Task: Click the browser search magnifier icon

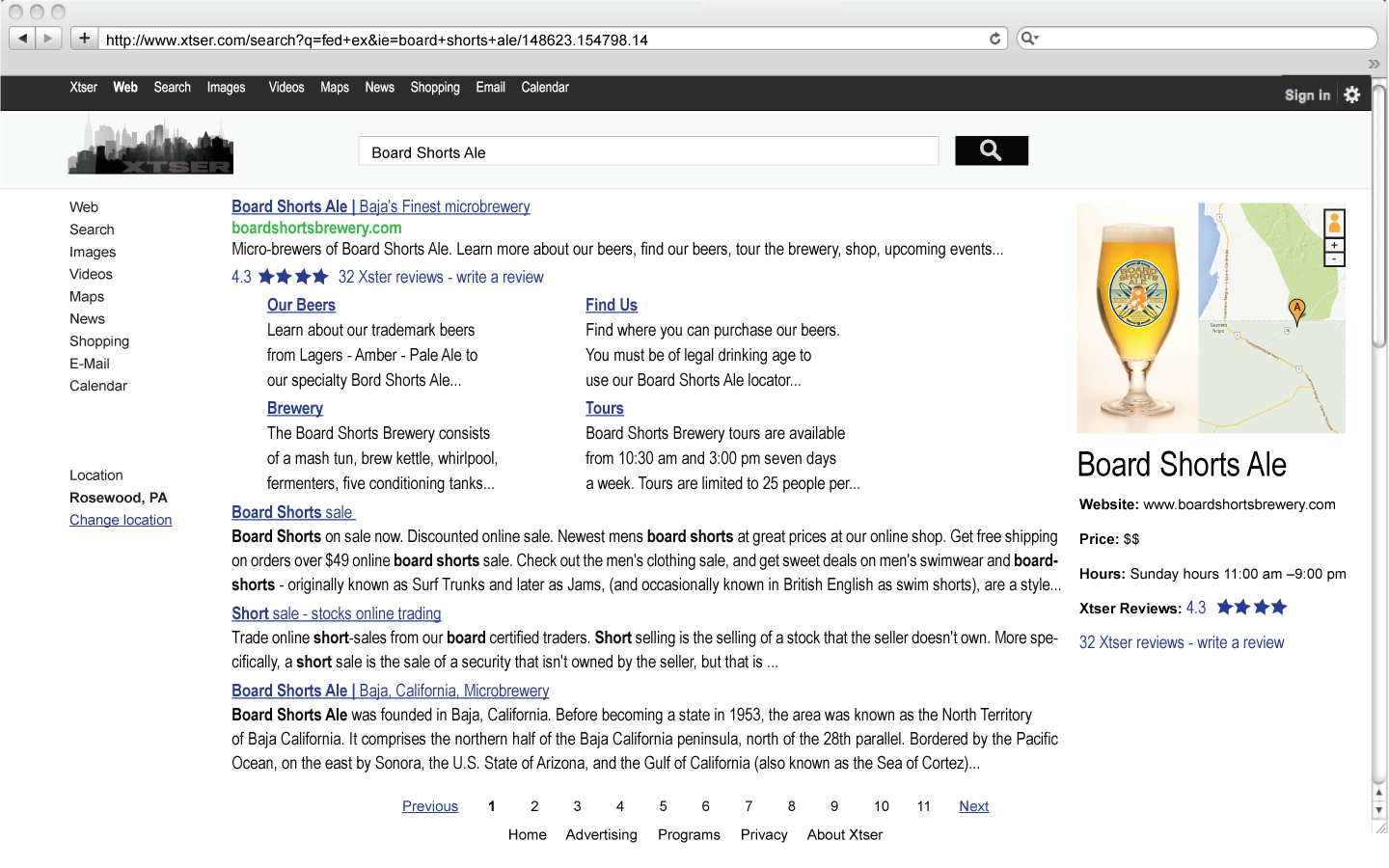Action: click(1029, 39)
